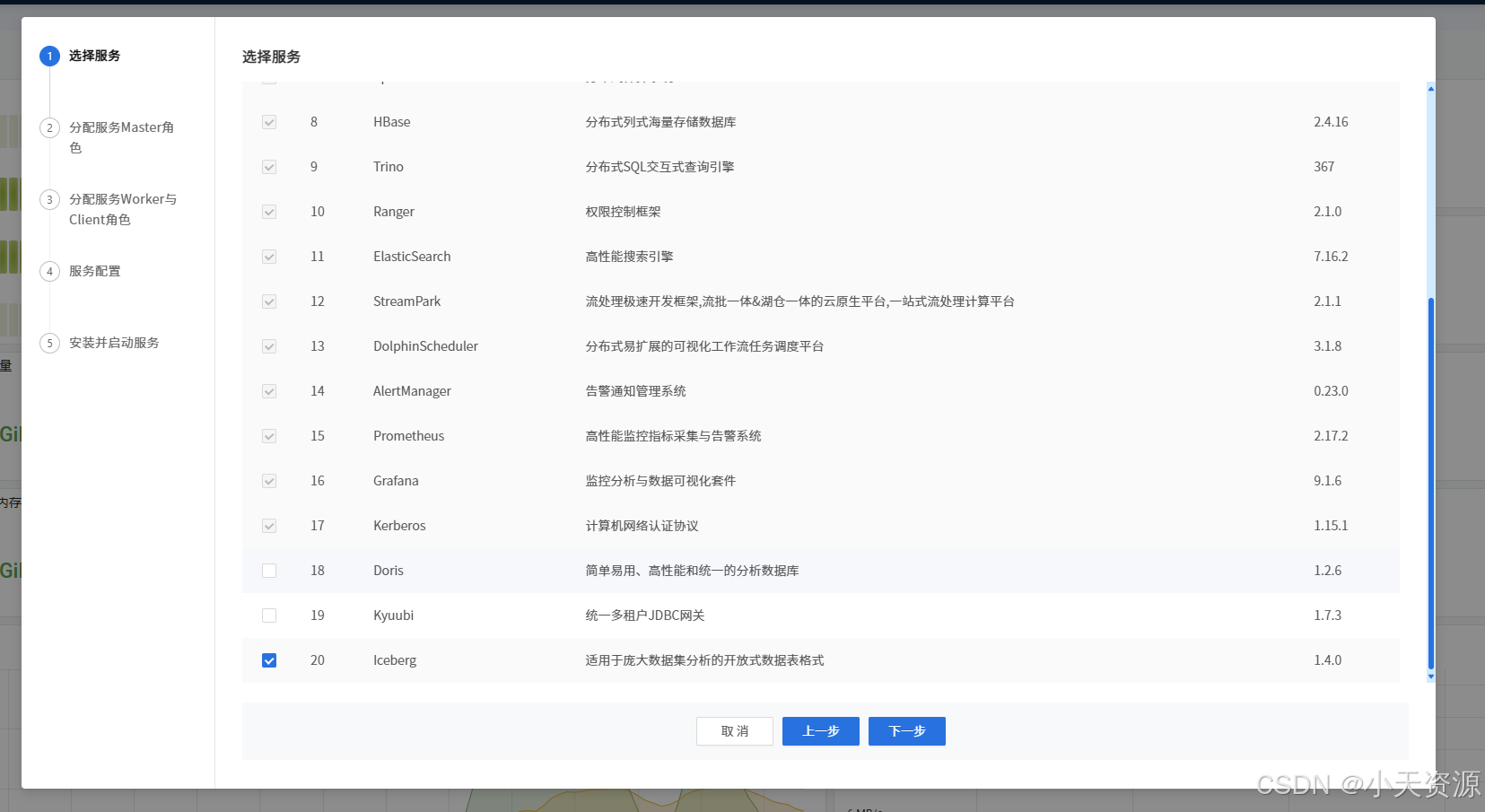Image resolution: width=1485 pixels, height=812 pixels.
Task: Toggle the Grafana service checkbox
Action: (x=269, y=481)
